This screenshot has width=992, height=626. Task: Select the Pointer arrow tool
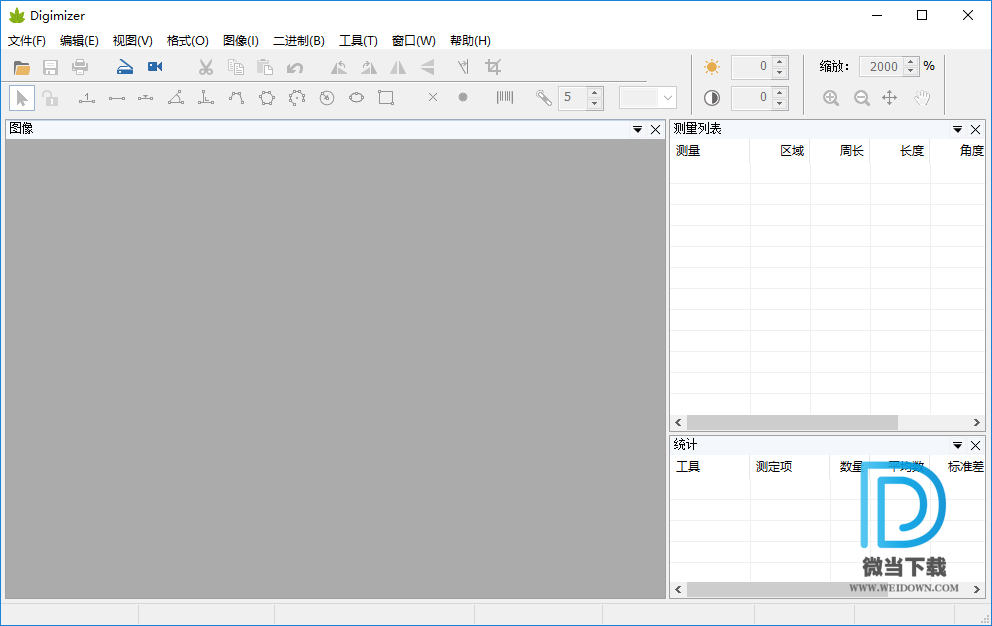coord(22,98)
